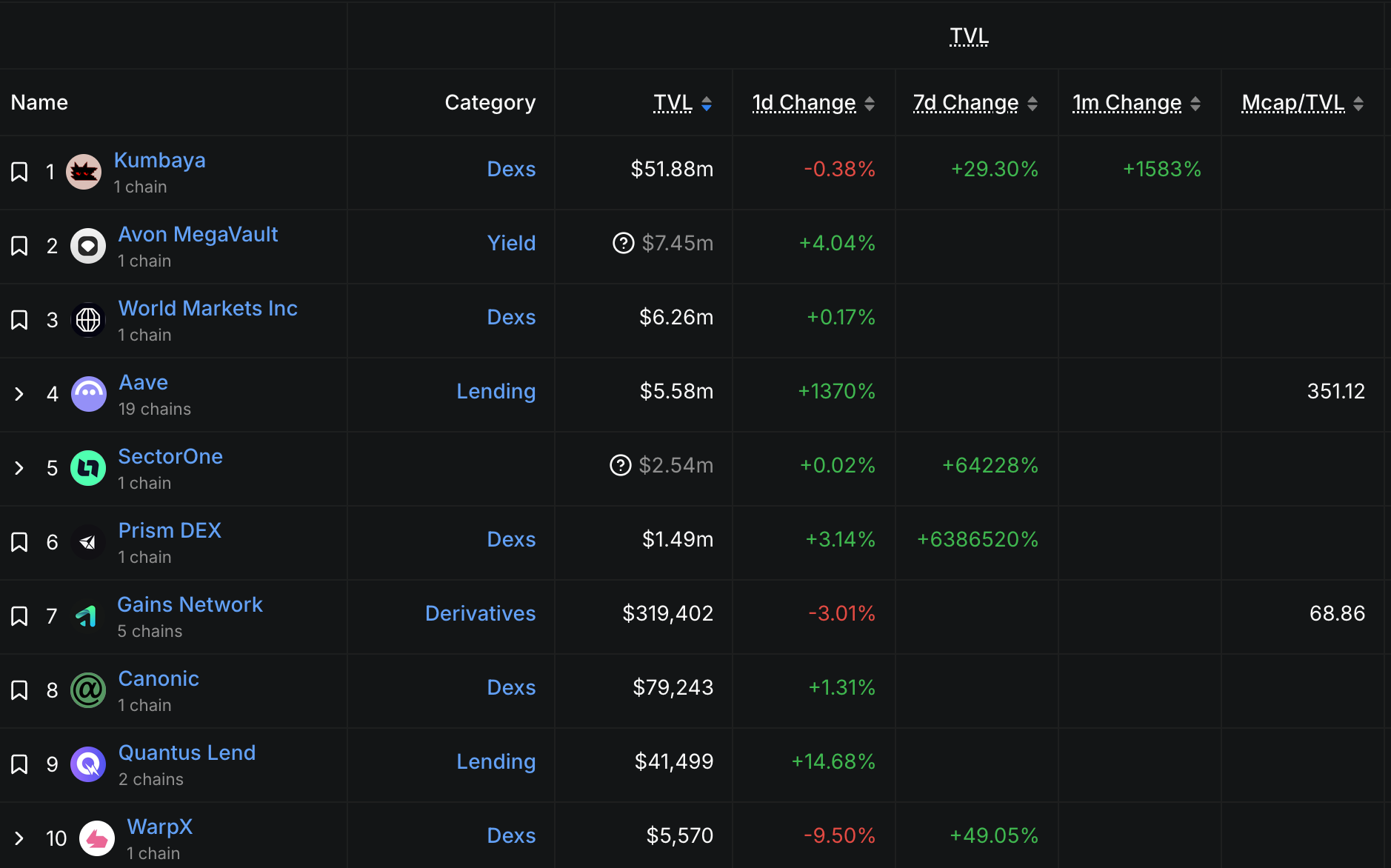
Task: Click the 19 chains label under Aave
Action: [155, 409]
